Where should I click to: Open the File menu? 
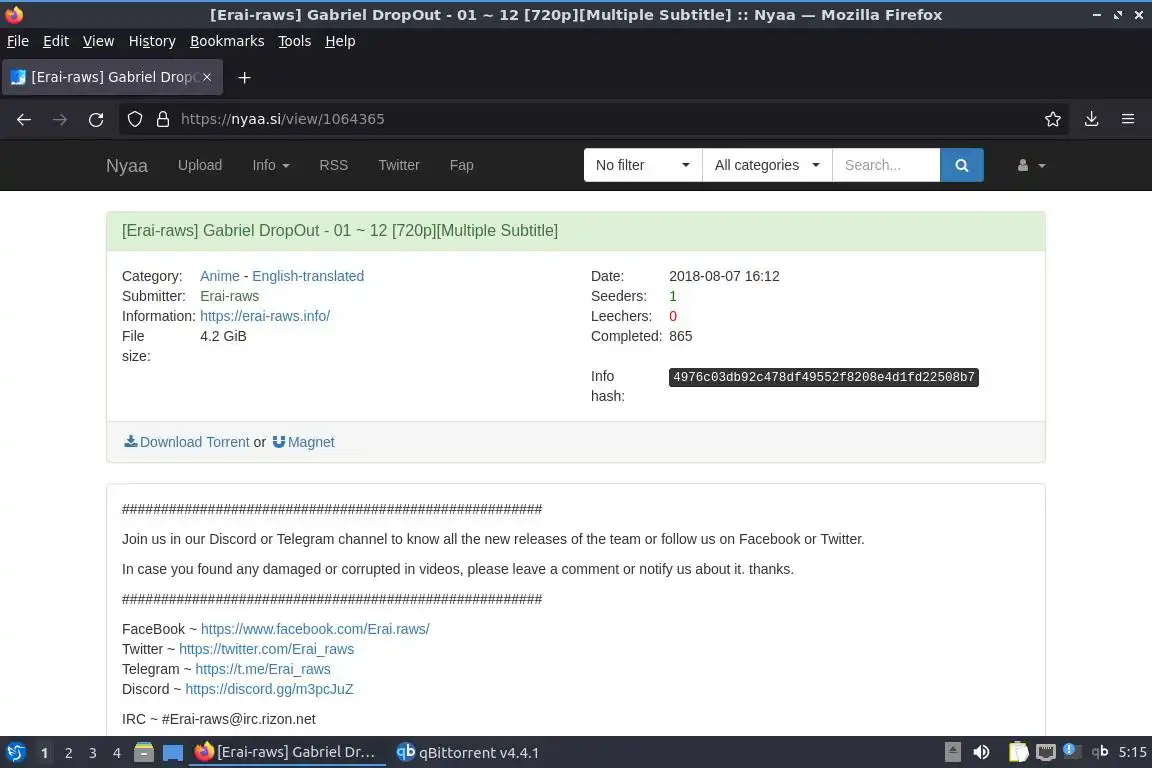tap(18, 41)
